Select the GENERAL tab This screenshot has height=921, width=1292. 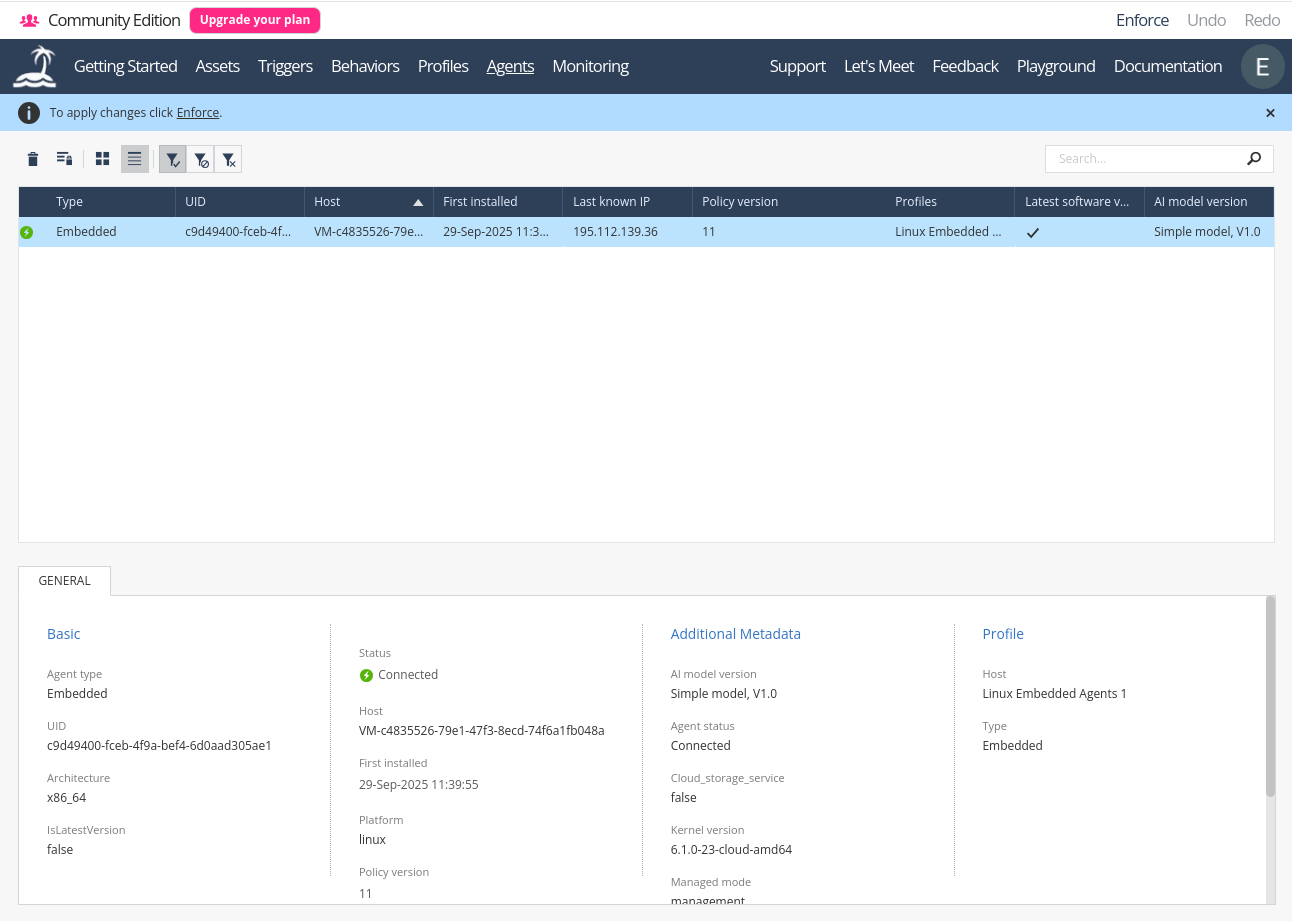click(x=65, y=581)
